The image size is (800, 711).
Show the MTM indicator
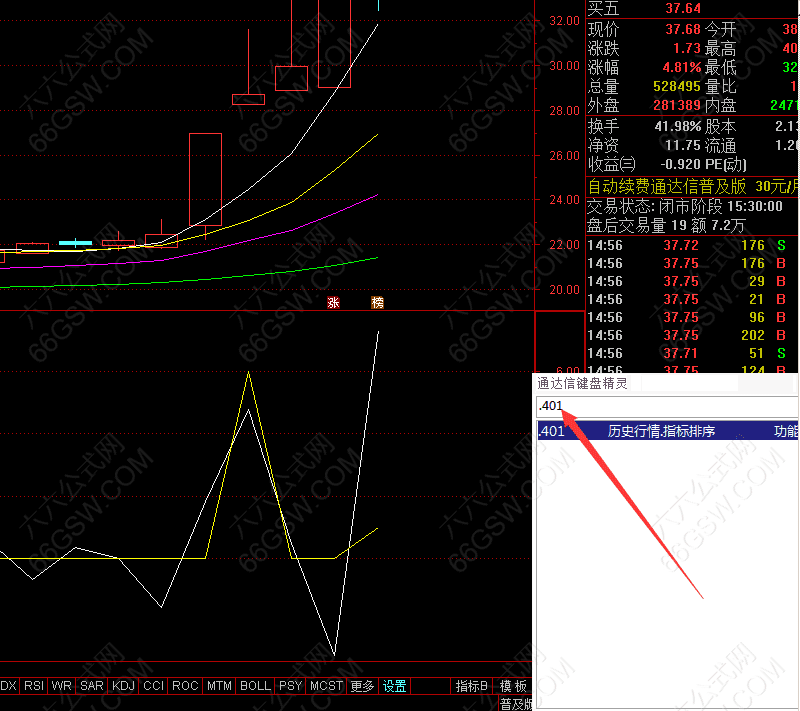coord(219,686)
